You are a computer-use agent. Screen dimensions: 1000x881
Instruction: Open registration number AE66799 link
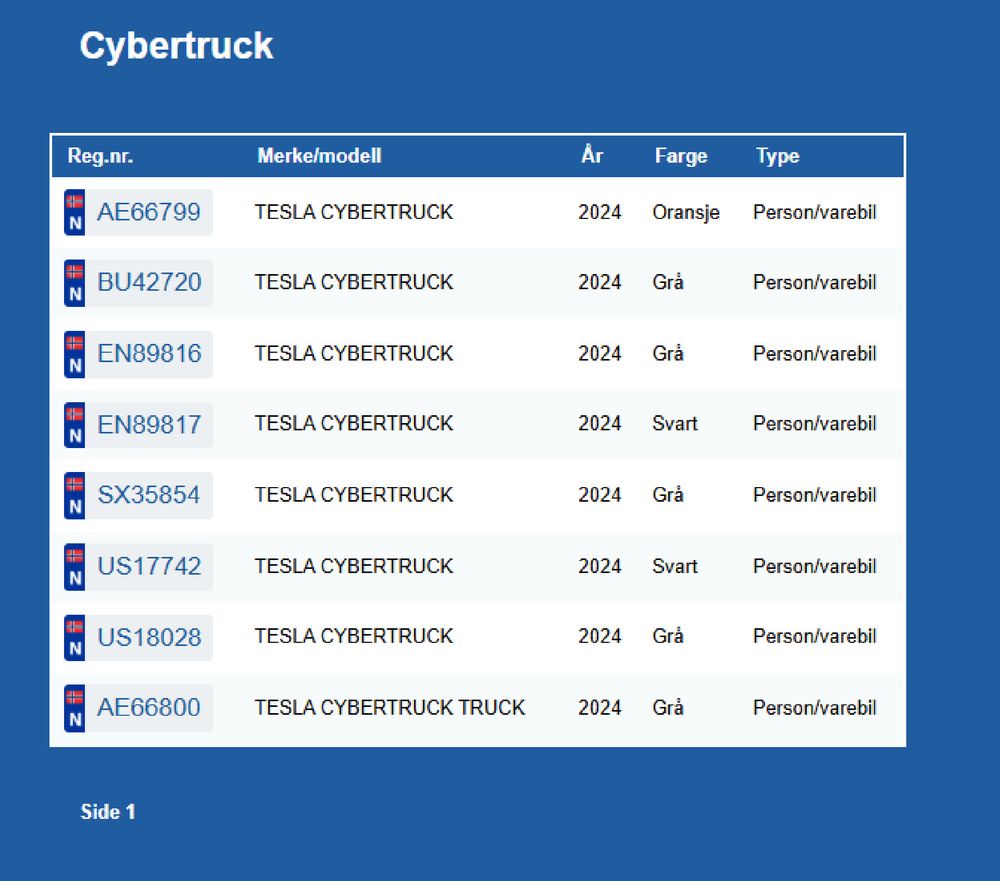pyautogui.click(x=148, y=212)
